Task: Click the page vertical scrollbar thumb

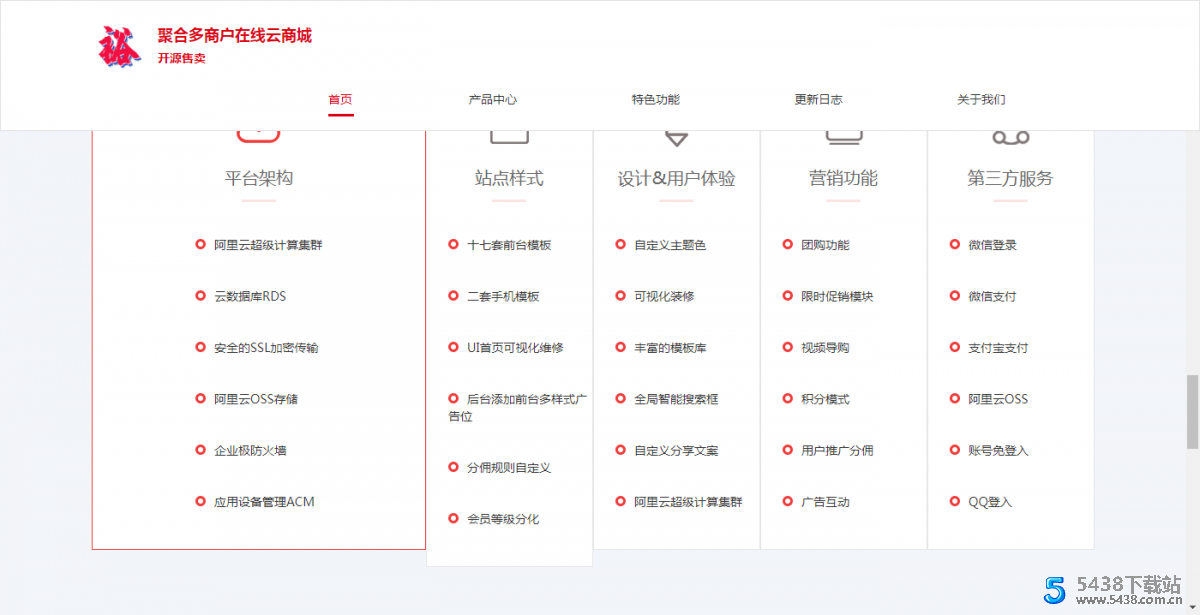Action: pos(1191,412)
